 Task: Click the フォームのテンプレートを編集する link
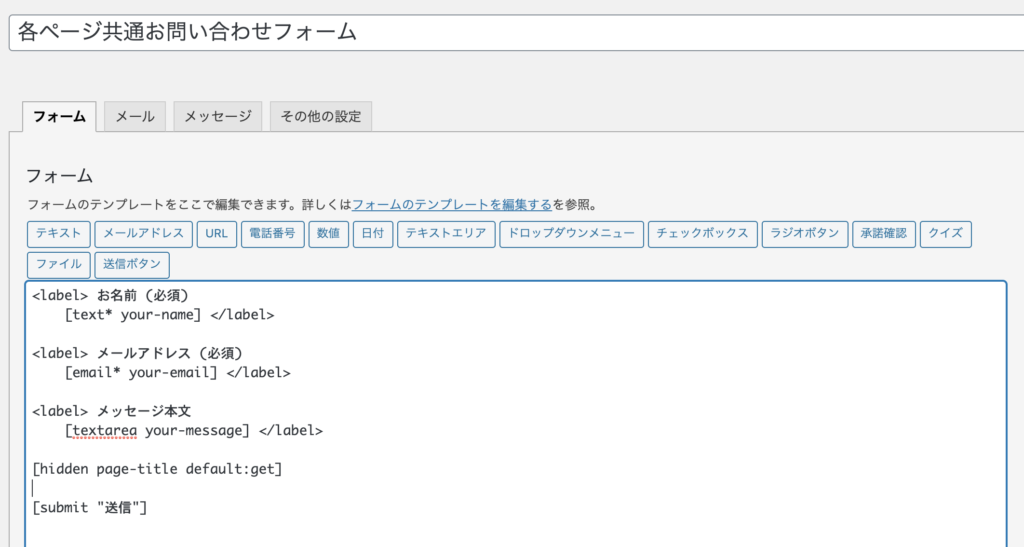(452, 205)
